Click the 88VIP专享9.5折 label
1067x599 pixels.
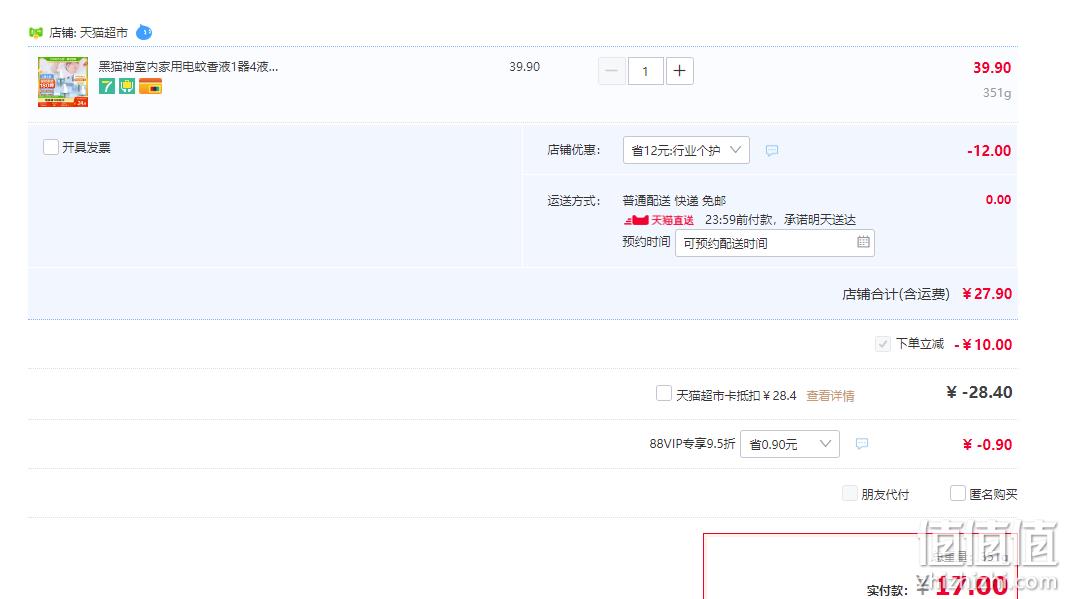click(692, 444)
